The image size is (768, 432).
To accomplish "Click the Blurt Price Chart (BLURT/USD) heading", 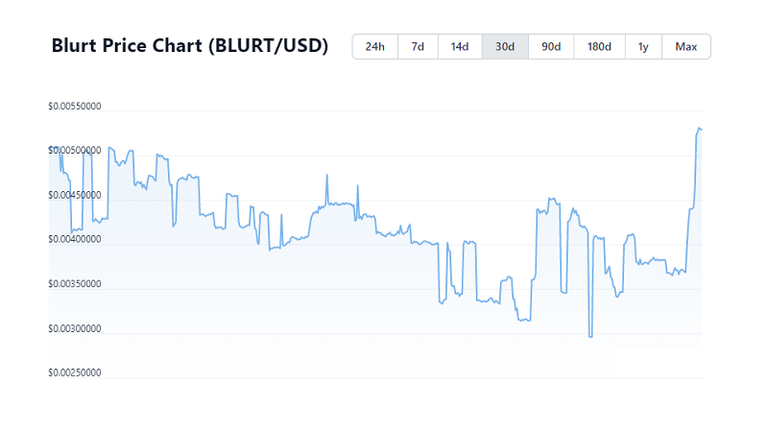I will click(x=190, y=46).
